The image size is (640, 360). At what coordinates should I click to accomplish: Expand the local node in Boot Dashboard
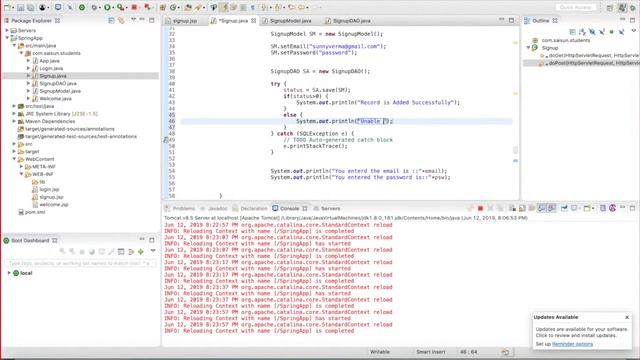[x=9, y=273]
